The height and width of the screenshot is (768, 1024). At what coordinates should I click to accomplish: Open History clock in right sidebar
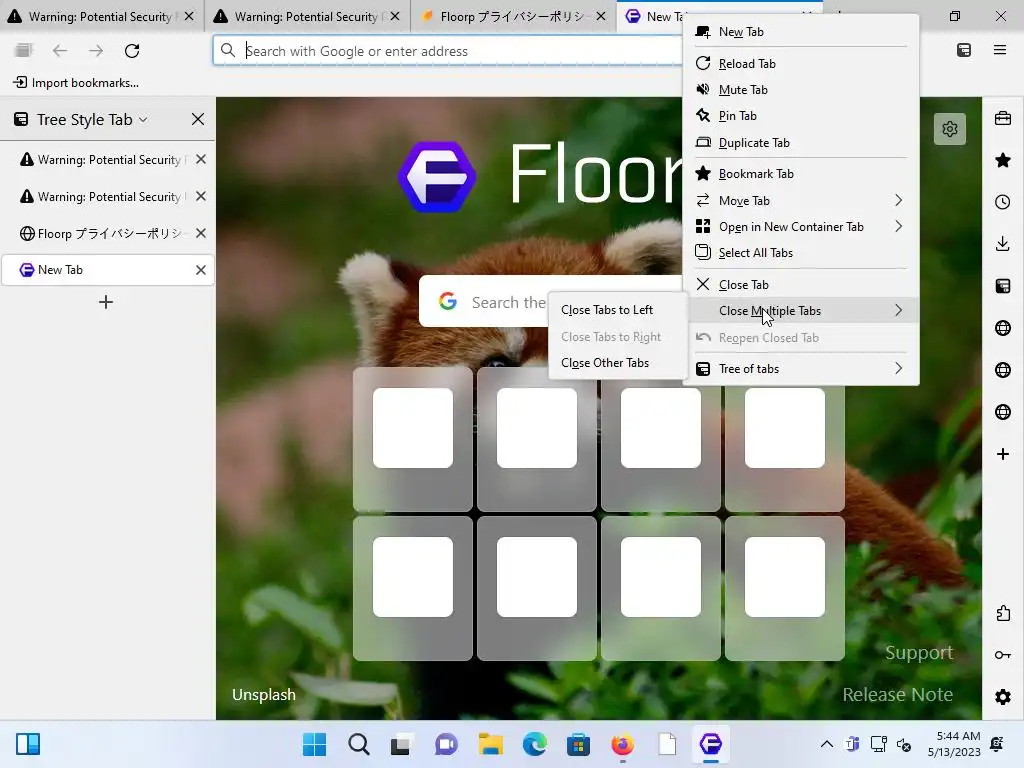click(1003, 202)
